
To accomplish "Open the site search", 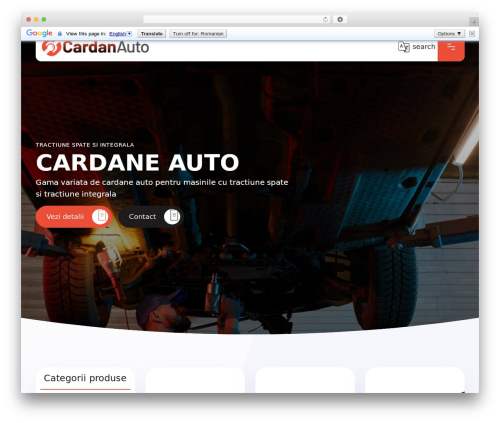I will point(424,47).
